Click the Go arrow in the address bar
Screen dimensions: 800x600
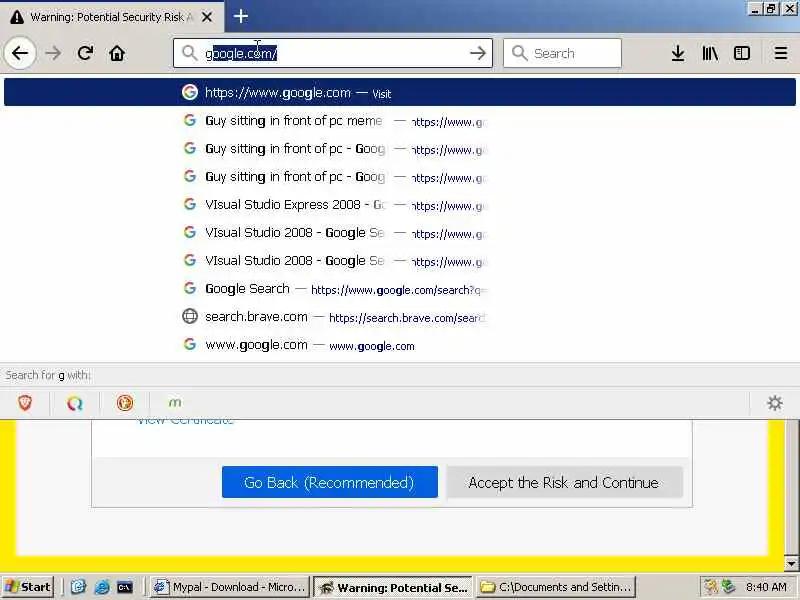pos(478,53)
